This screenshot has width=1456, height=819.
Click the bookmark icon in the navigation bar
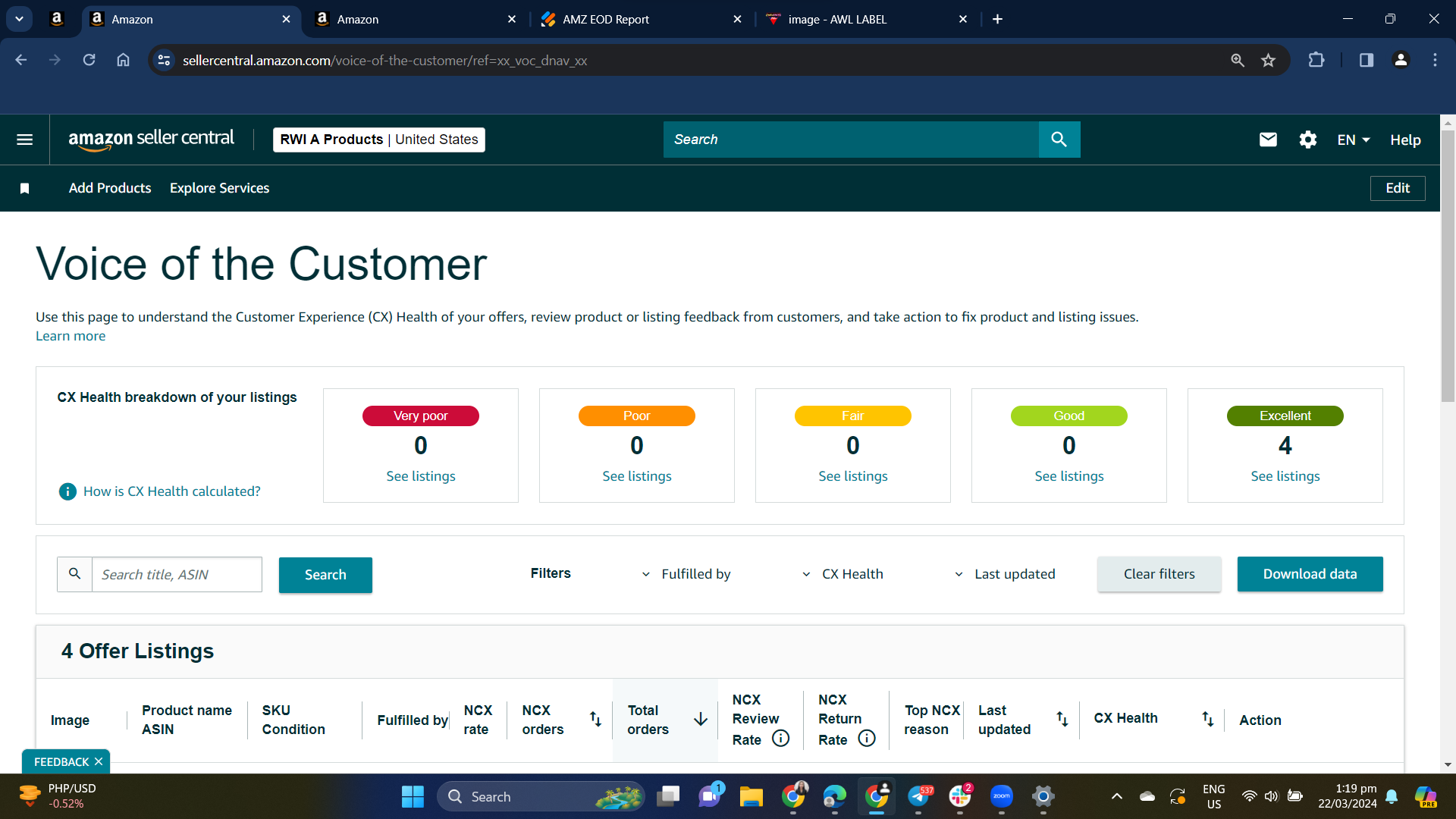tap(24, 188)
